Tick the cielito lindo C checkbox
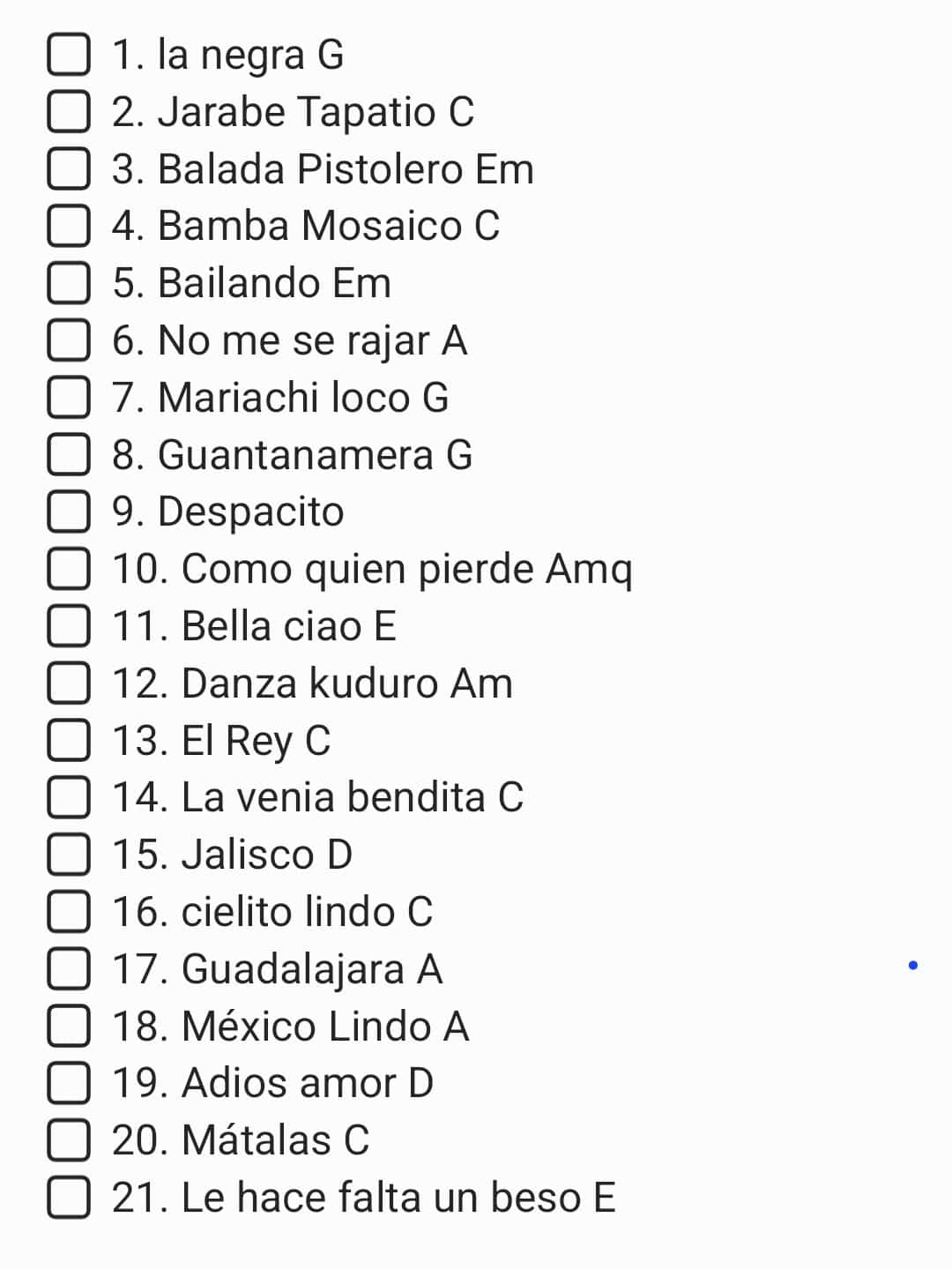952x1270 pixels. click(x=69, y=912)
